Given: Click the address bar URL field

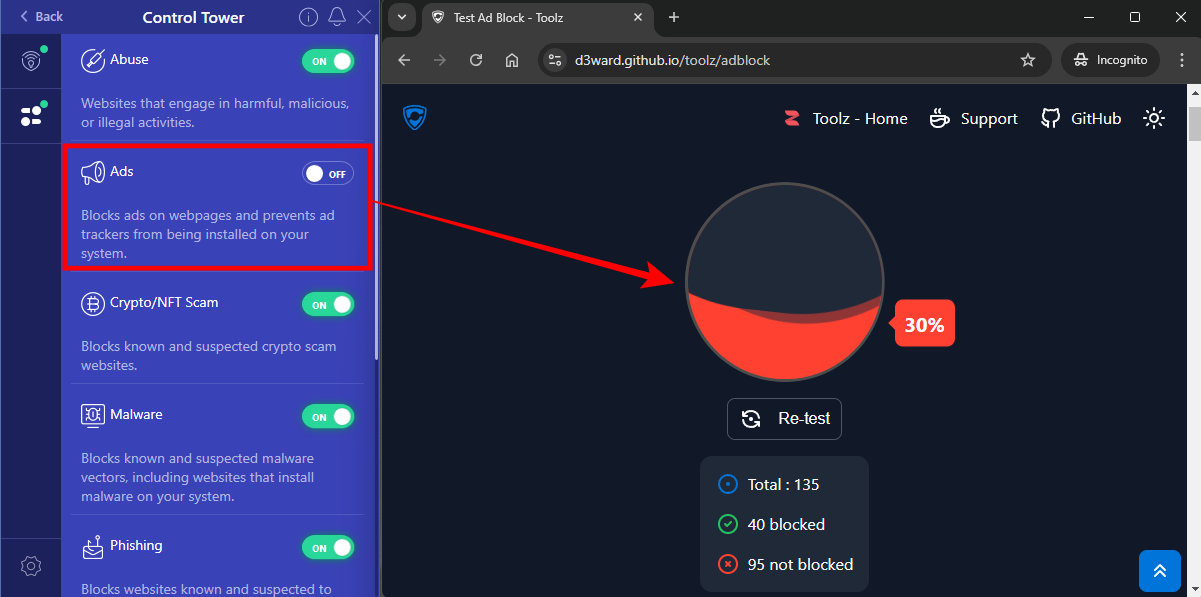Looking at the screenshot, I should (x=795, y=60).
